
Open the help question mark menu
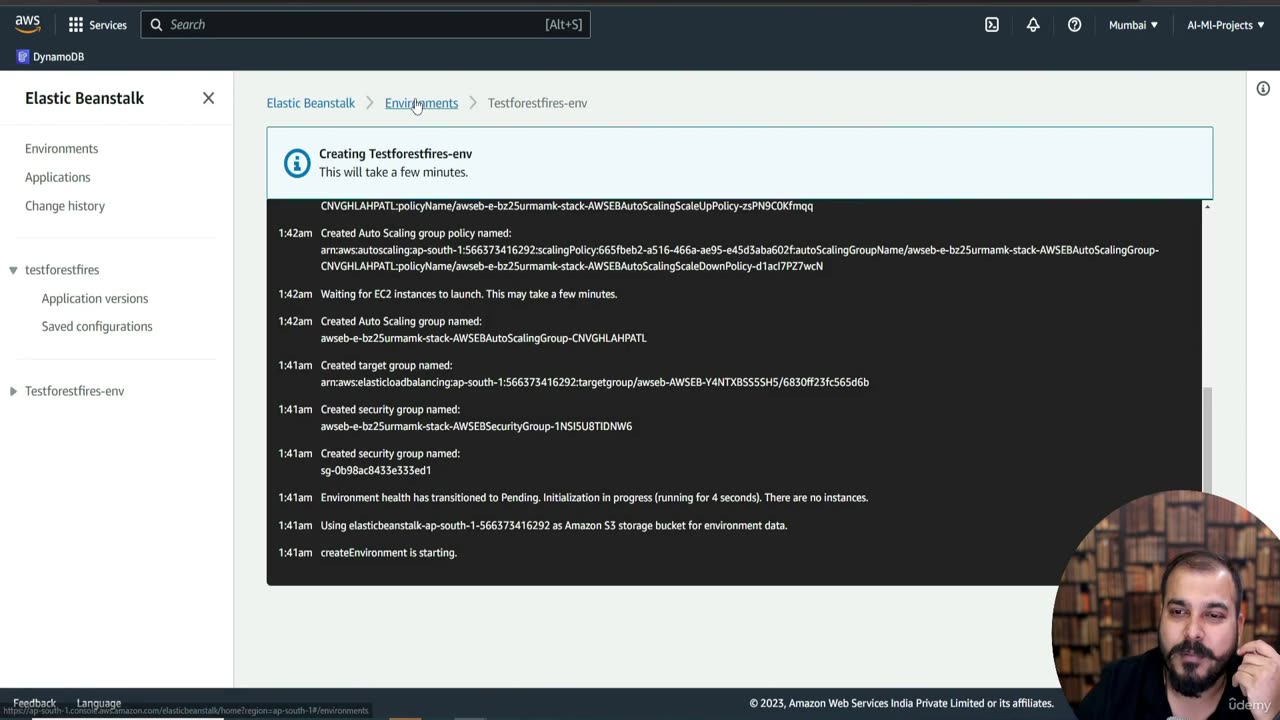[x=1074, y=25]
